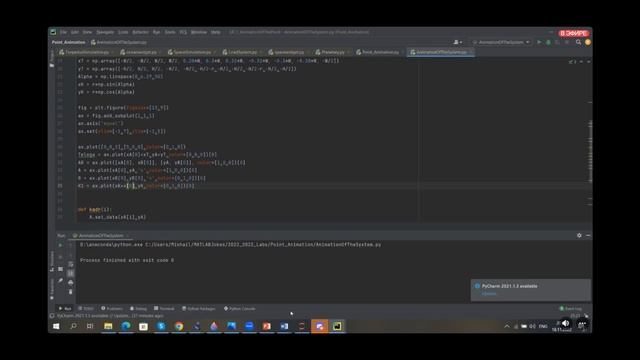Open the TODO tool window

pos(86,309)
